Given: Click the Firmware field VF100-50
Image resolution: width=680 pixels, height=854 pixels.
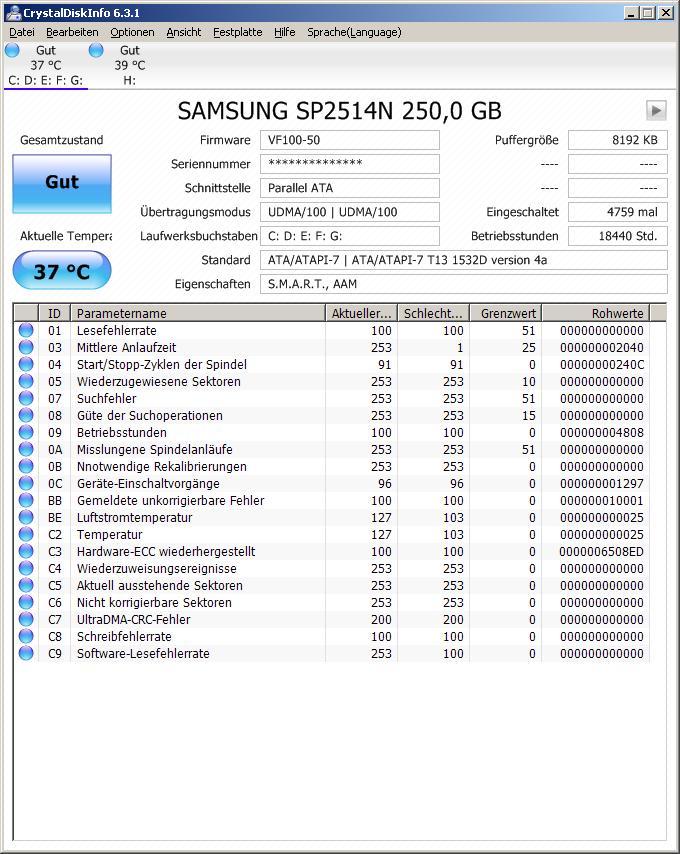Looking at the screenshot, I should coord(350,140).
